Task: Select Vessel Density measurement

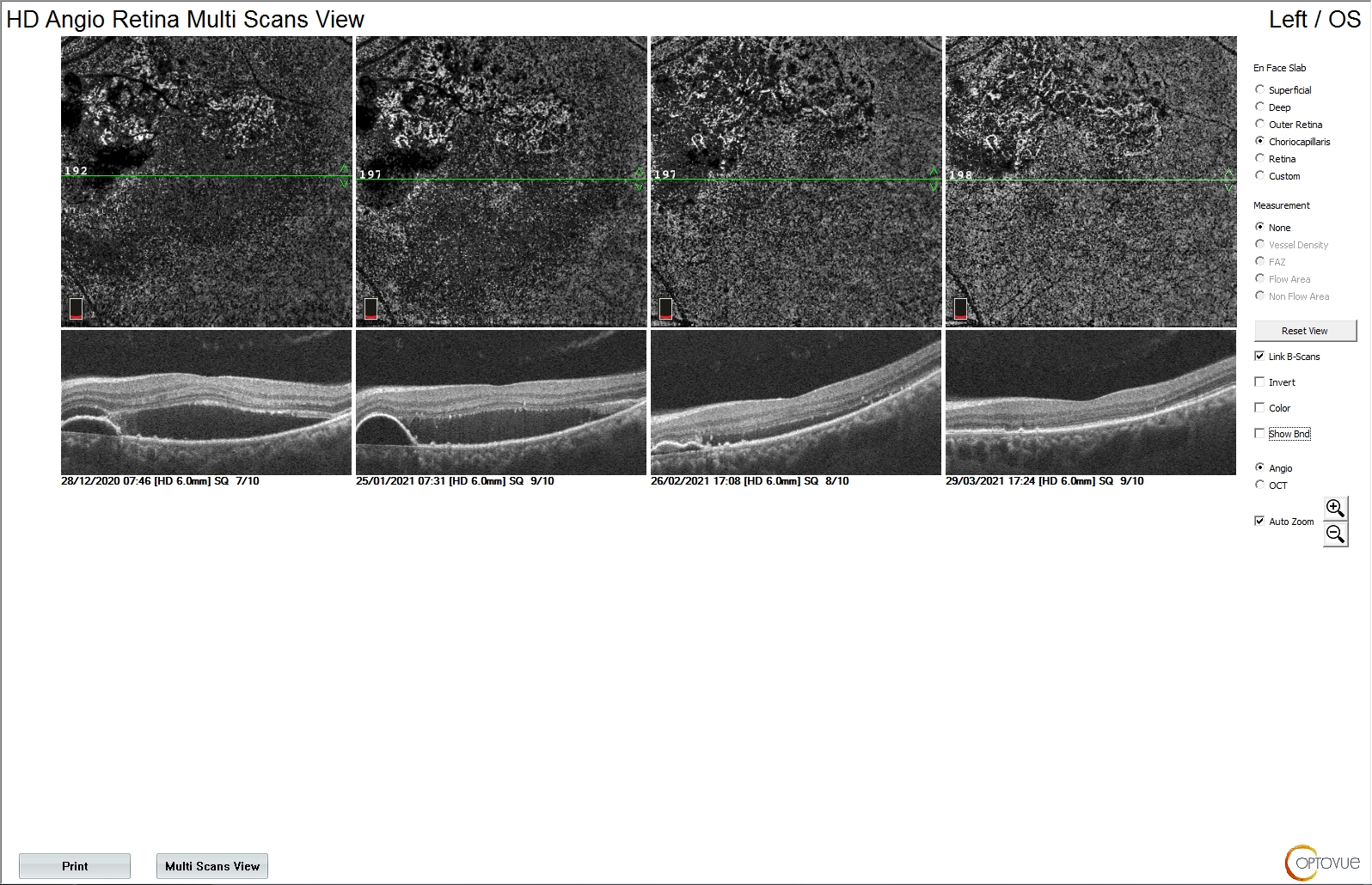Action: pos(1260,244)
